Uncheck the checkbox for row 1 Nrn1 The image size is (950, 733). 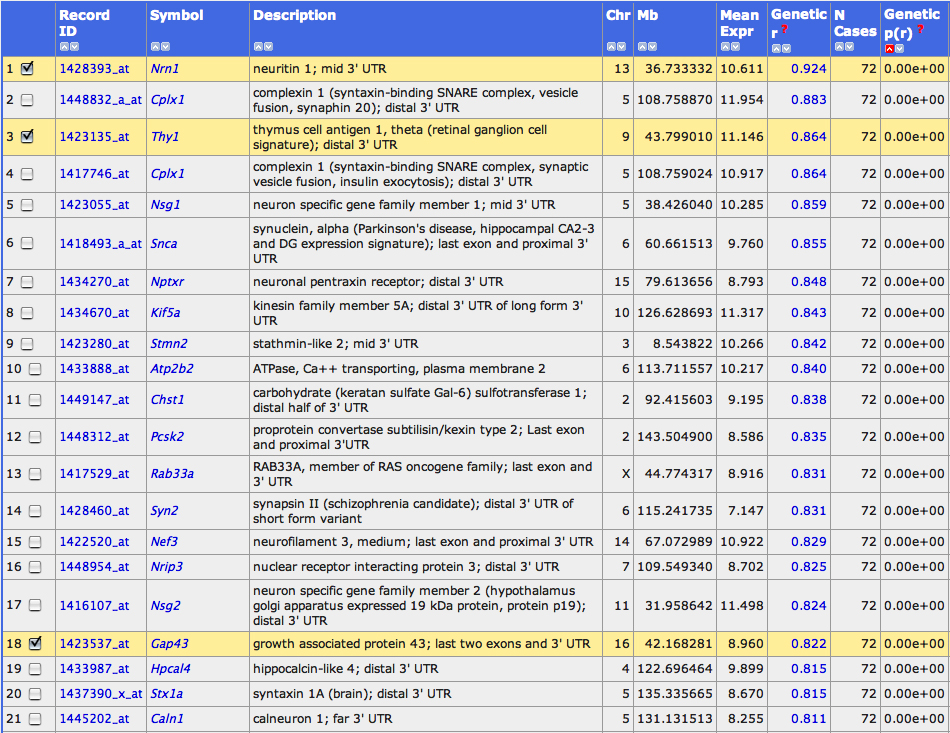[27, 69]
